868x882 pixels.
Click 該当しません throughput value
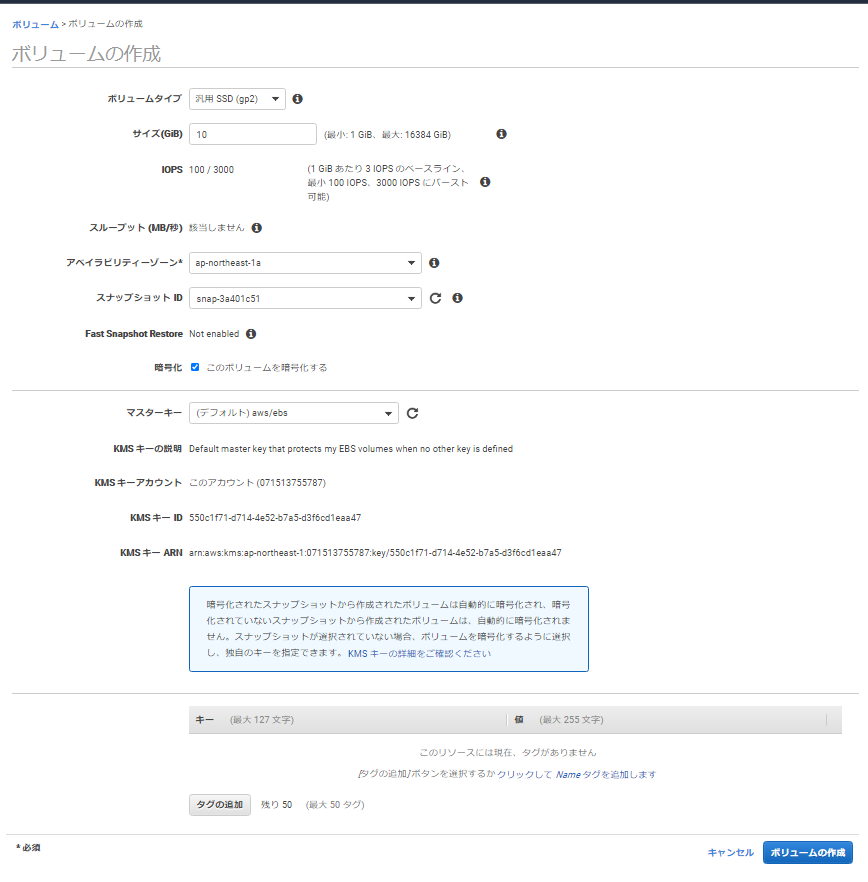click(x=217, y=228)
